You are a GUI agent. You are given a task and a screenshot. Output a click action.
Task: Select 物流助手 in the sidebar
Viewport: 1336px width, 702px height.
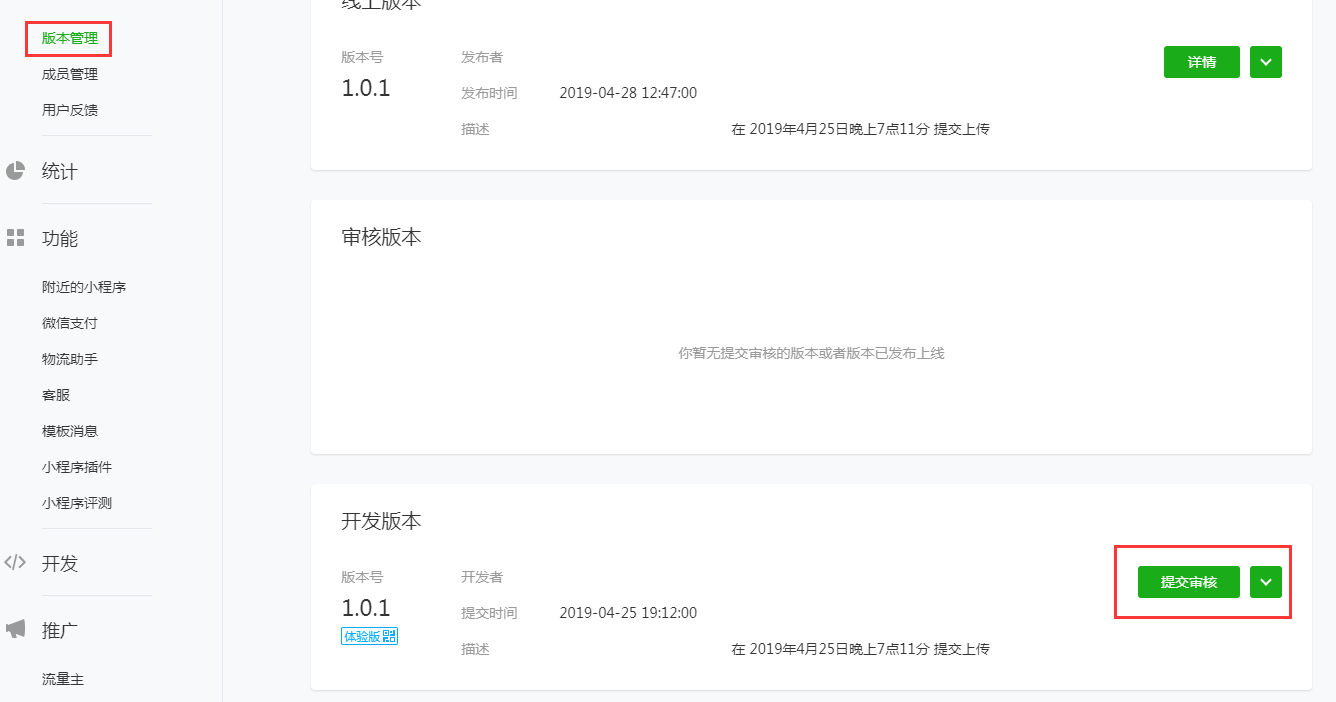[70, 359]
